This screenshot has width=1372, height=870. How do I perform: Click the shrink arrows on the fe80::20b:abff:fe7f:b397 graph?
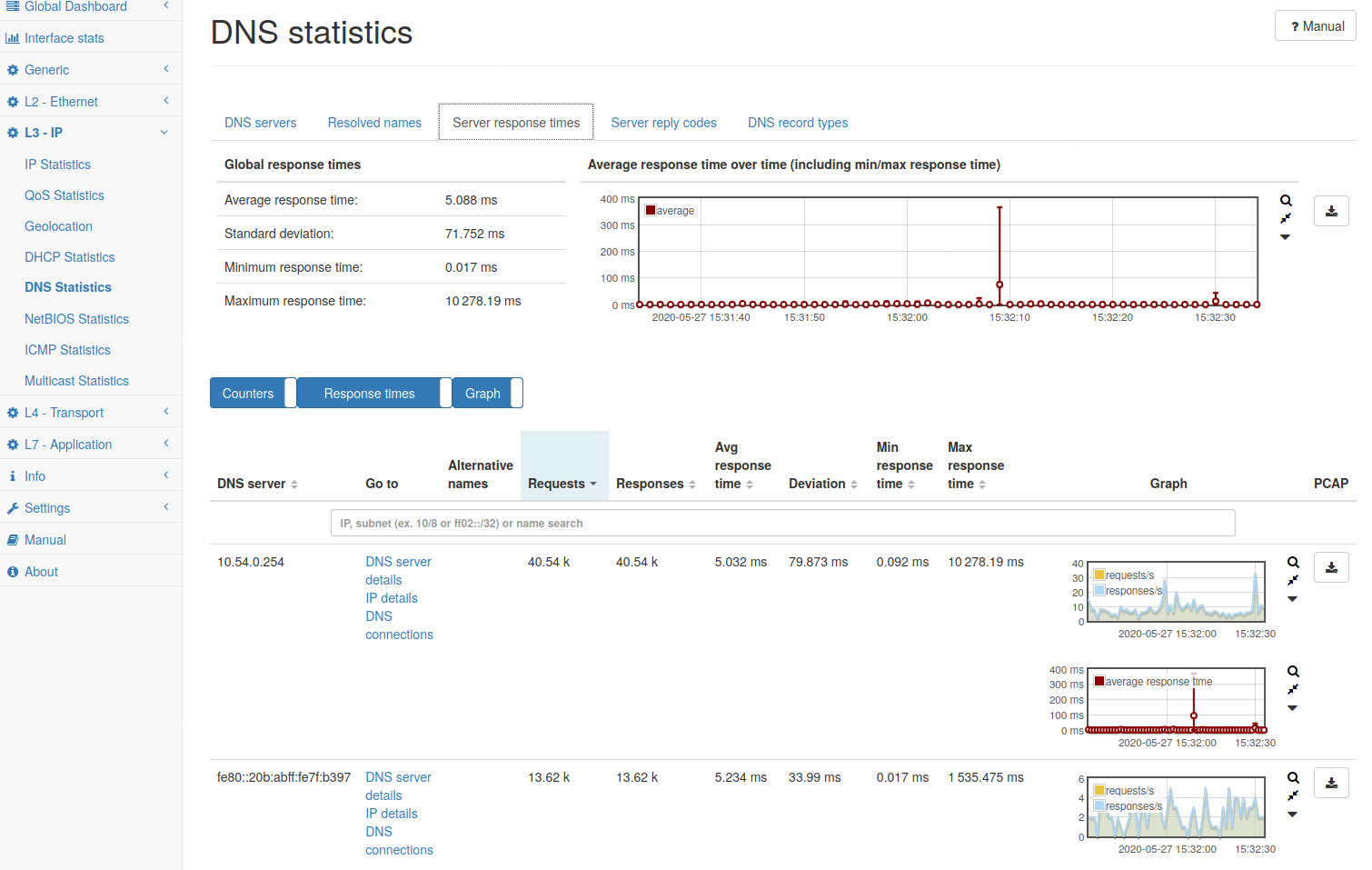point(1293,795)
